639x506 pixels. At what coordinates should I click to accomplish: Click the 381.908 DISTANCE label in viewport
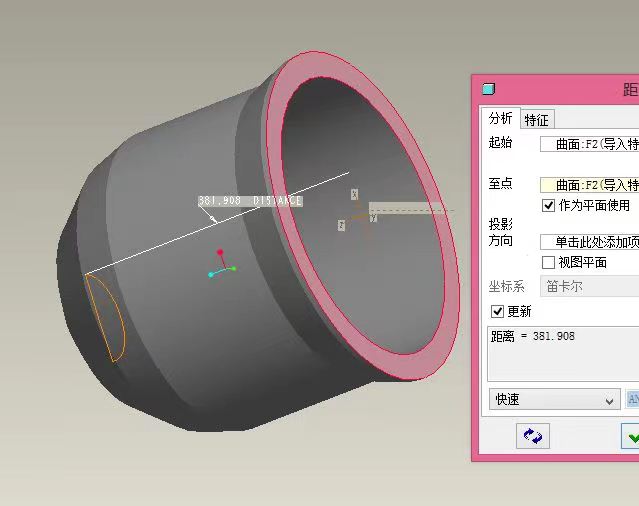click(x=250, y=201)
